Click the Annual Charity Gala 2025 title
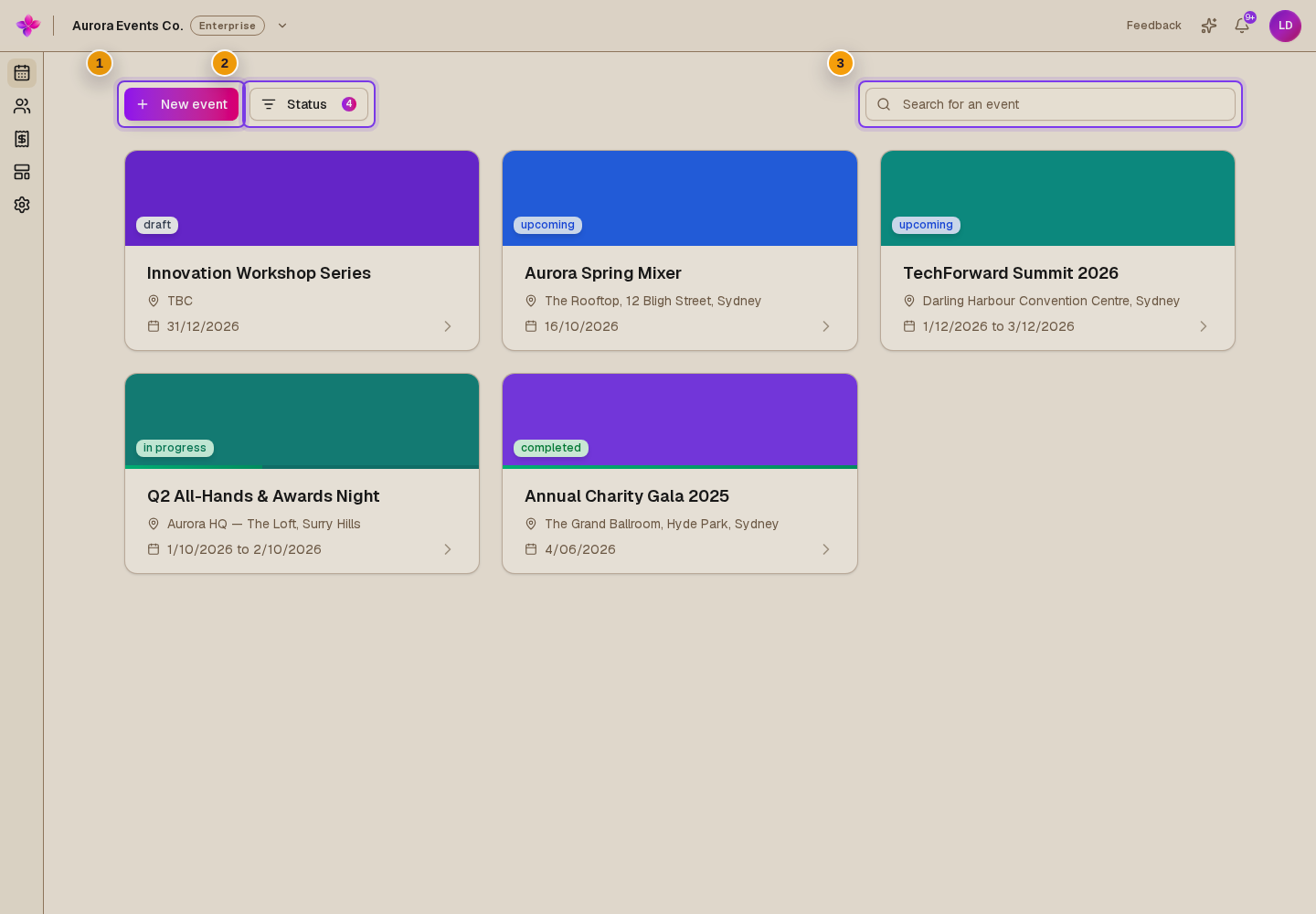Screen dimensions: 1316x914 point(627,496)
